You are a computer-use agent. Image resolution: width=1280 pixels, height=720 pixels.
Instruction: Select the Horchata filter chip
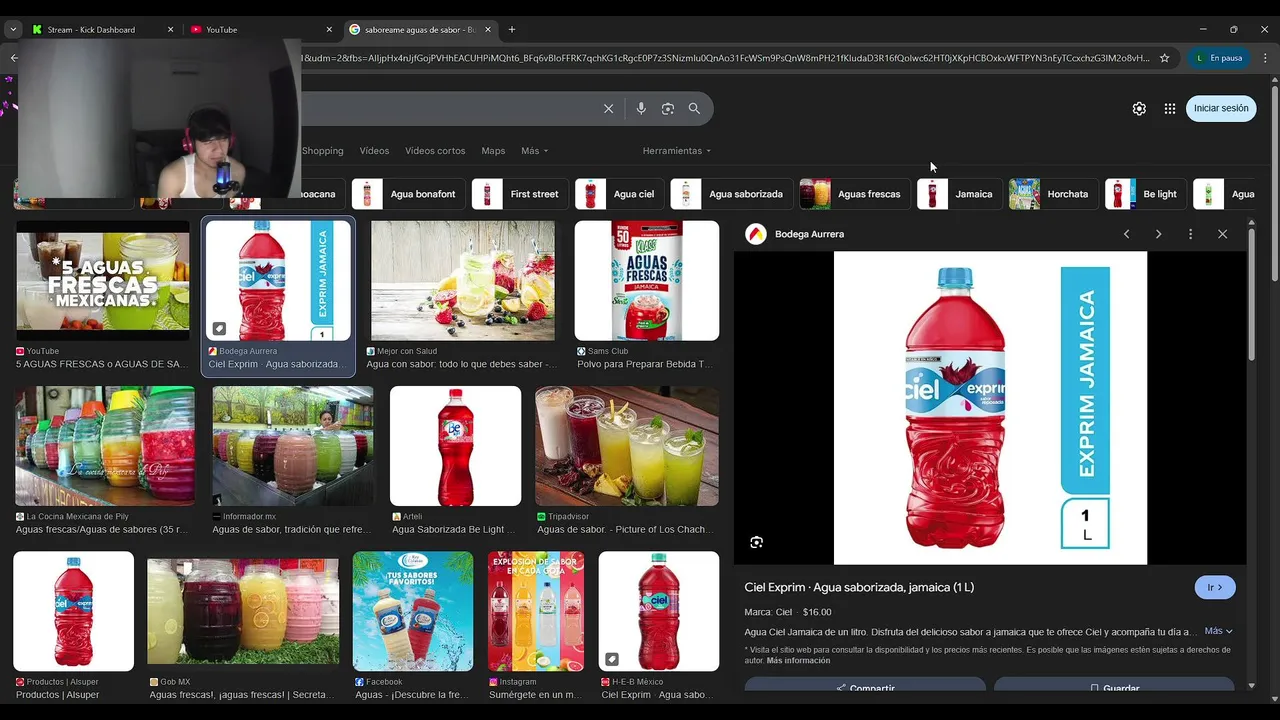1053,194
